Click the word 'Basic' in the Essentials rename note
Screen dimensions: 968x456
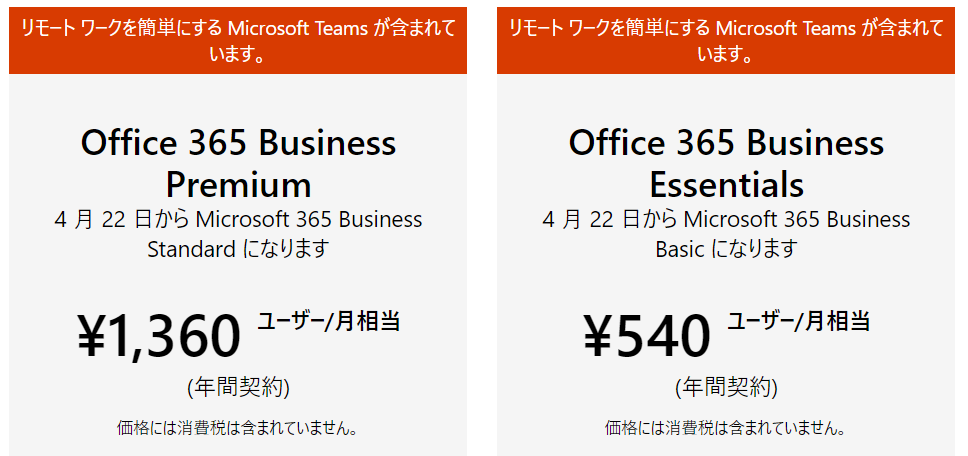click(680, 249)
